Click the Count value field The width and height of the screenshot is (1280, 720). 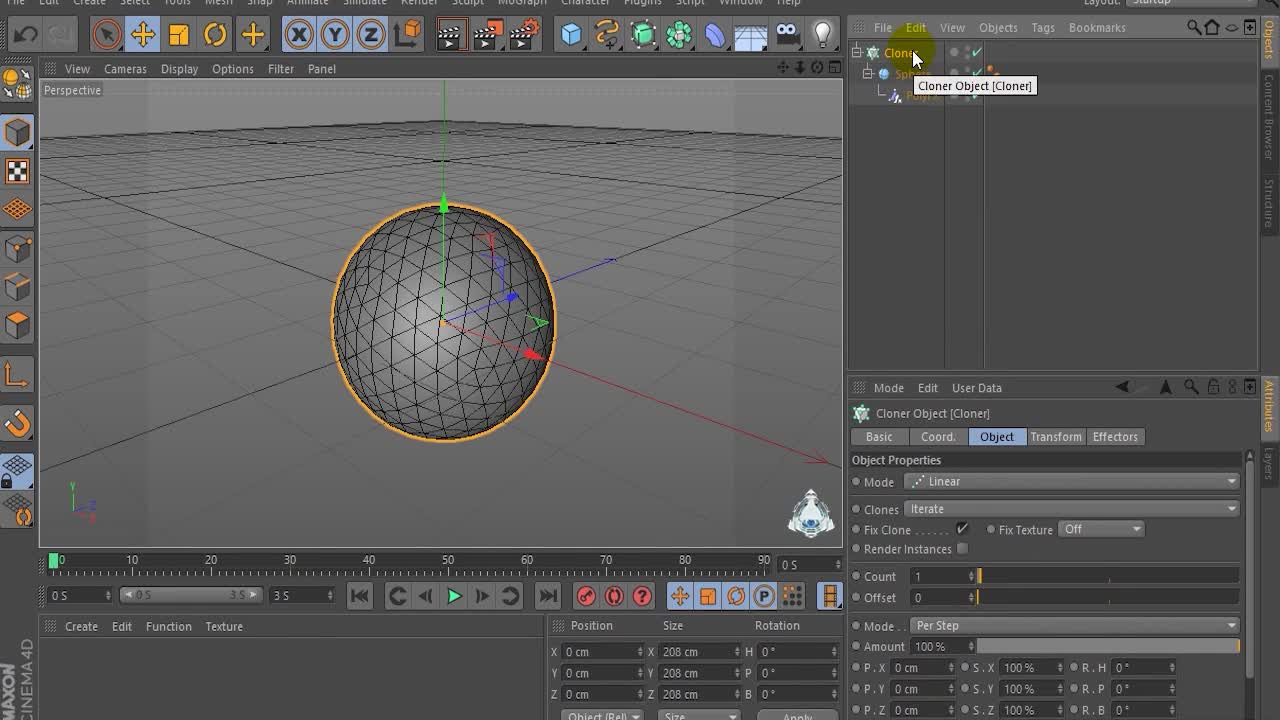coord(940,577)
